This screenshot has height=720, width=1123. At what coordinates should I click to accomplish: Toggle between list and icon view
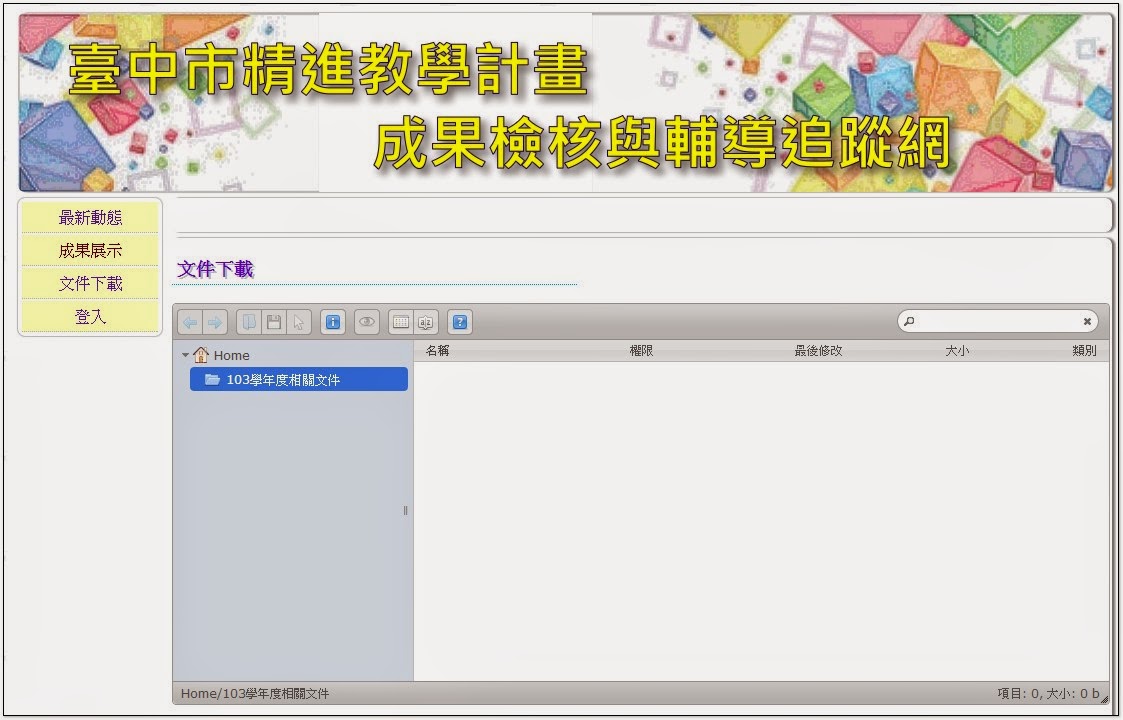pos(401,322)
